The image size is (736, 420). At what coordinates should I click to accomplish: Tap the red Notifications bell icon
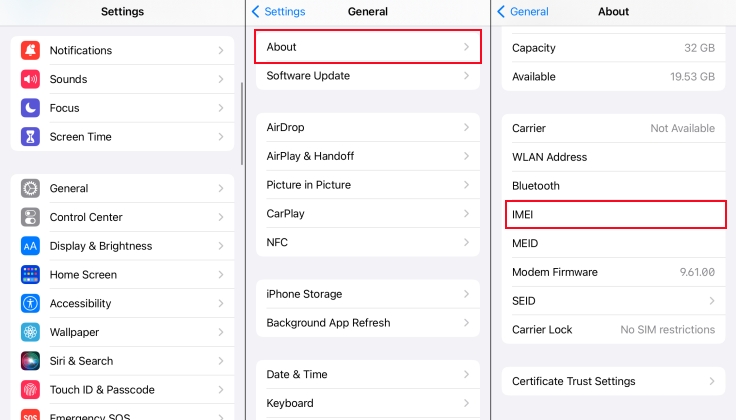30,50
